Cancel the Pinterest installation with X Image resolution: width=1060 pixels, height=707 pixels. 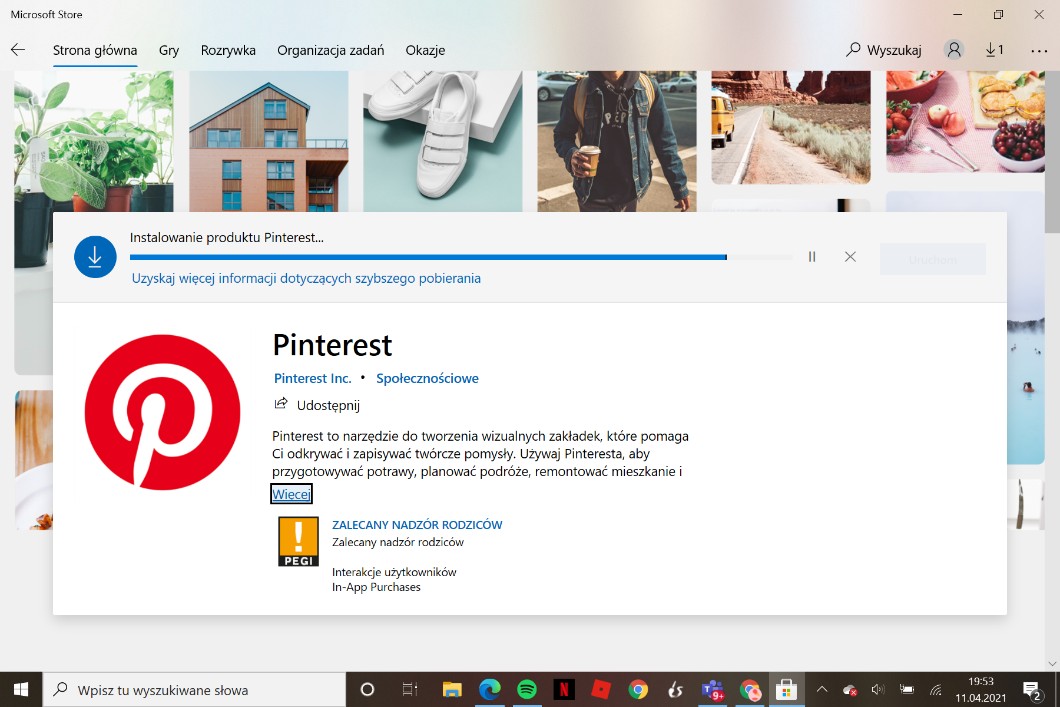point(850,257)
